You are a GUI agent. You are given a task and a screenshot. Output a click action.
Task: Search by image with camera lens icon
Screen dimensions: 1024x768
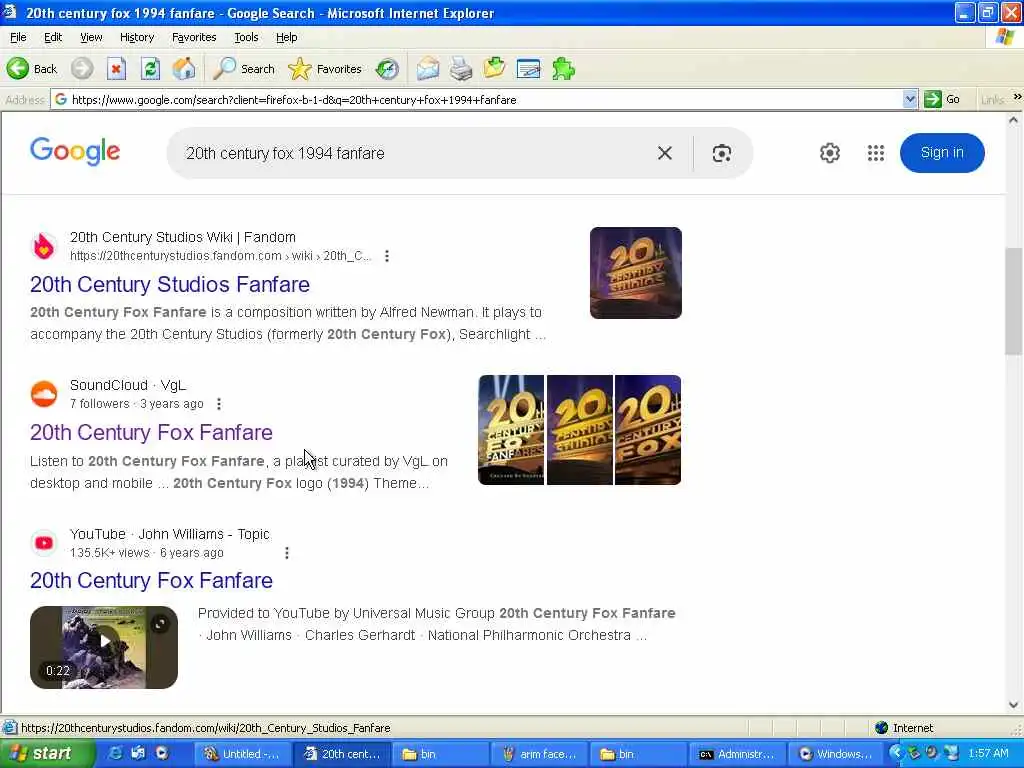(722, 153)
